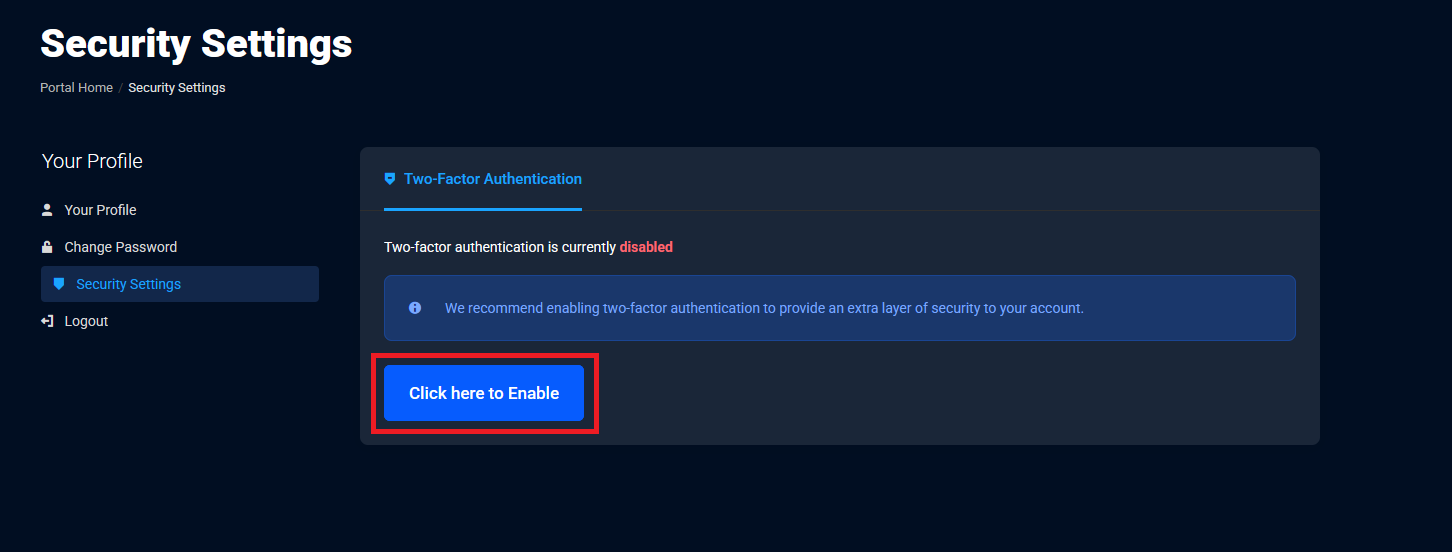Go to the Change Password page
The width and height of the screenshot is (1452, 552).
(120, 247)
